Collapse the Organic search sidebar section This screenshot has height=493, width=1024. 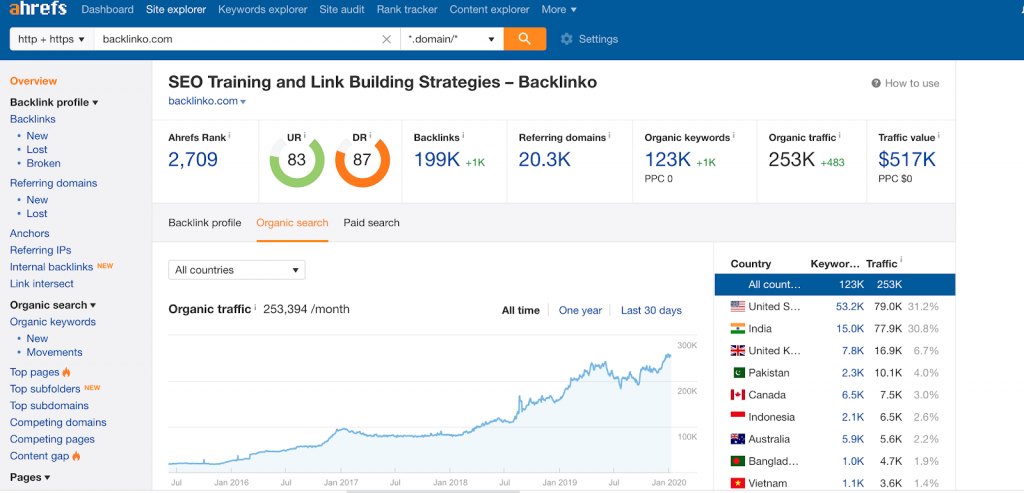point(53,305)
